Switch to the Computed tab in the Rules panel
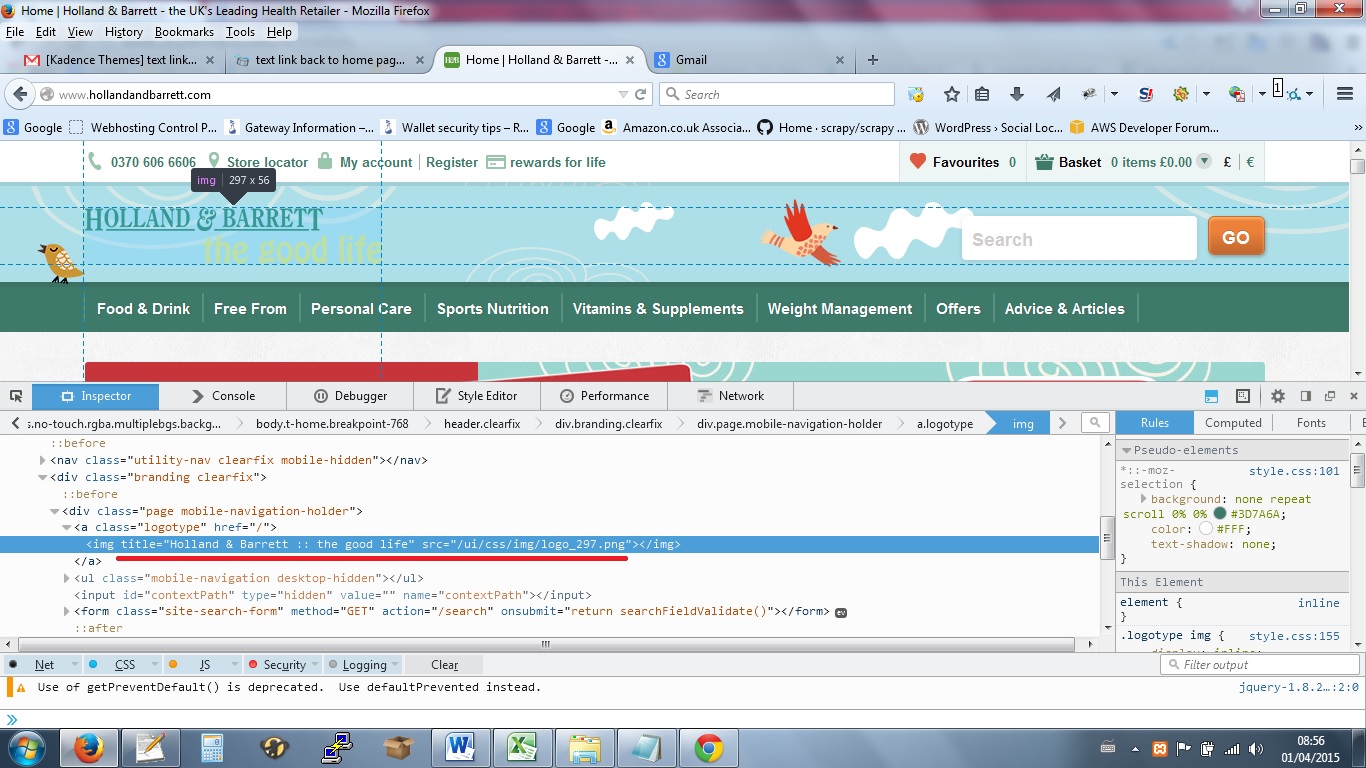1366x768 pixels. point(1233,422)
